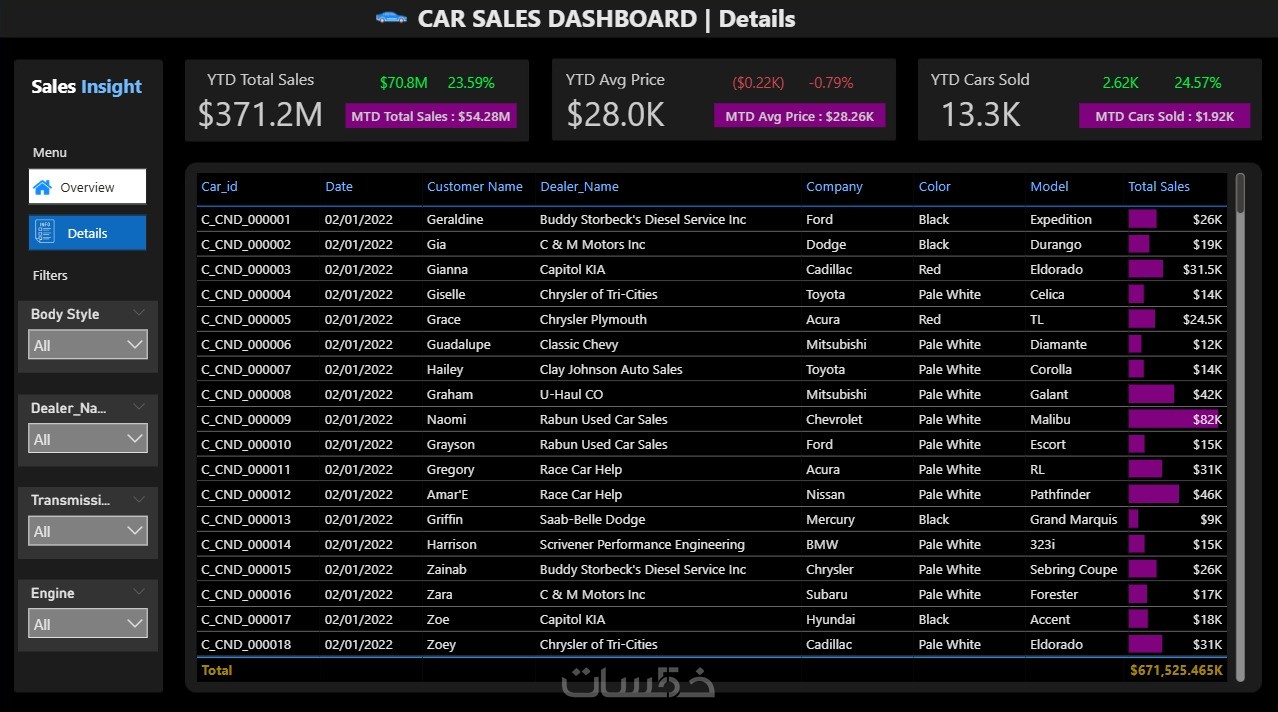Click the 23.59% total sales growth figure

coord(471,82)
